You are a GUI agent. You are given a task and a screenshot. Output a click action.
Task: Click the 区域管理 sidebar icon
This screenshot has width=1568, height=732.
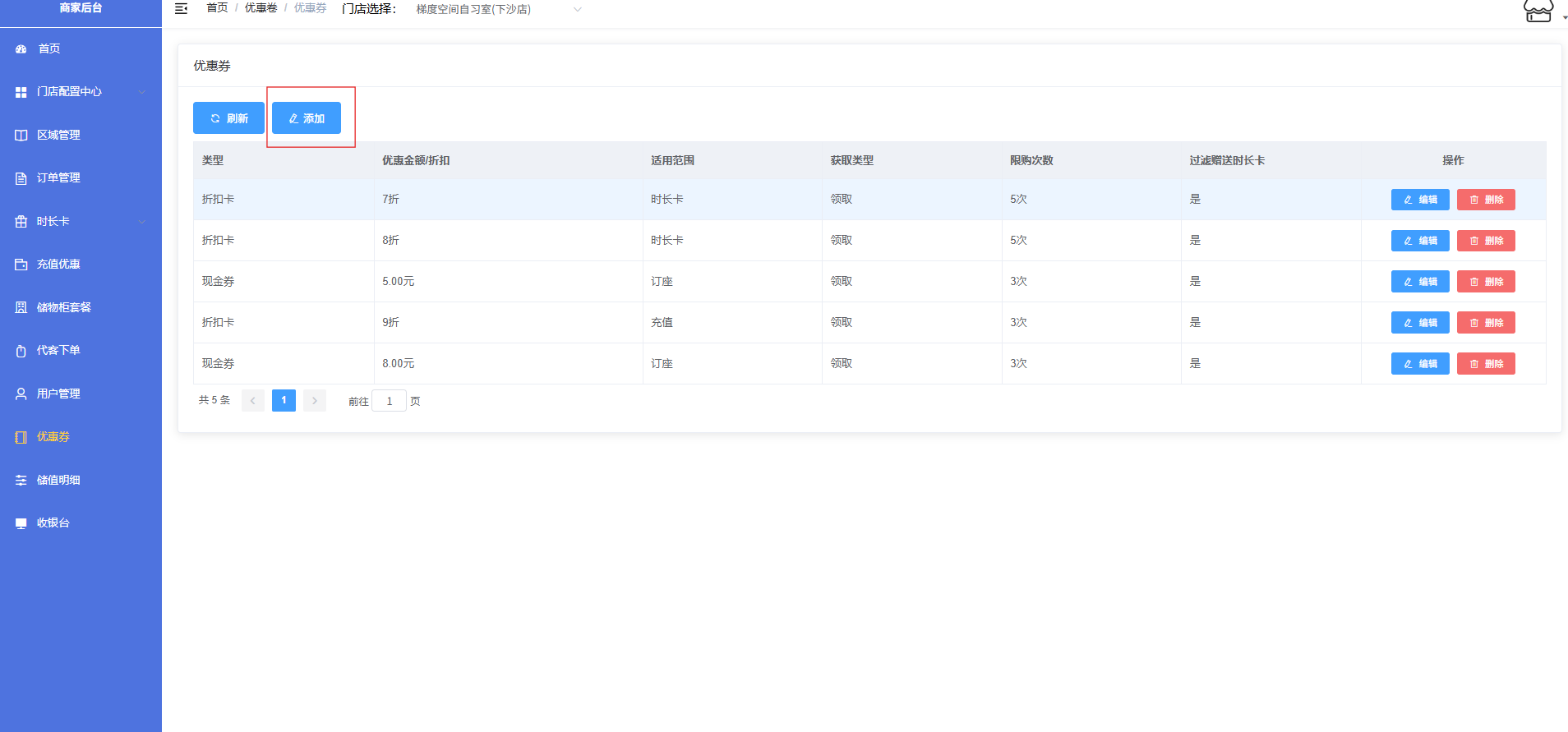pyautogui.click(x=21, y=136)
